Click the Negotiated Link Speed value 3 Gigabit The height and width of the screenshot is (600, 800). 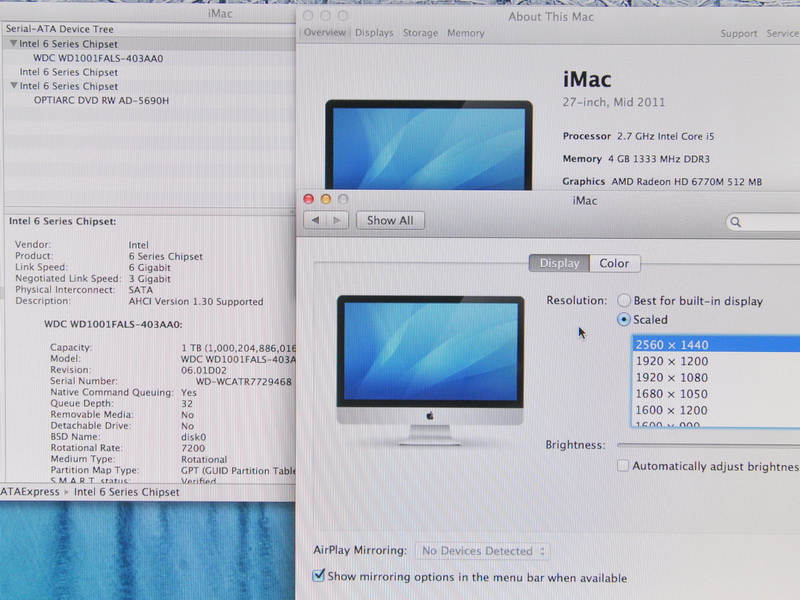[x=149, y=279]
